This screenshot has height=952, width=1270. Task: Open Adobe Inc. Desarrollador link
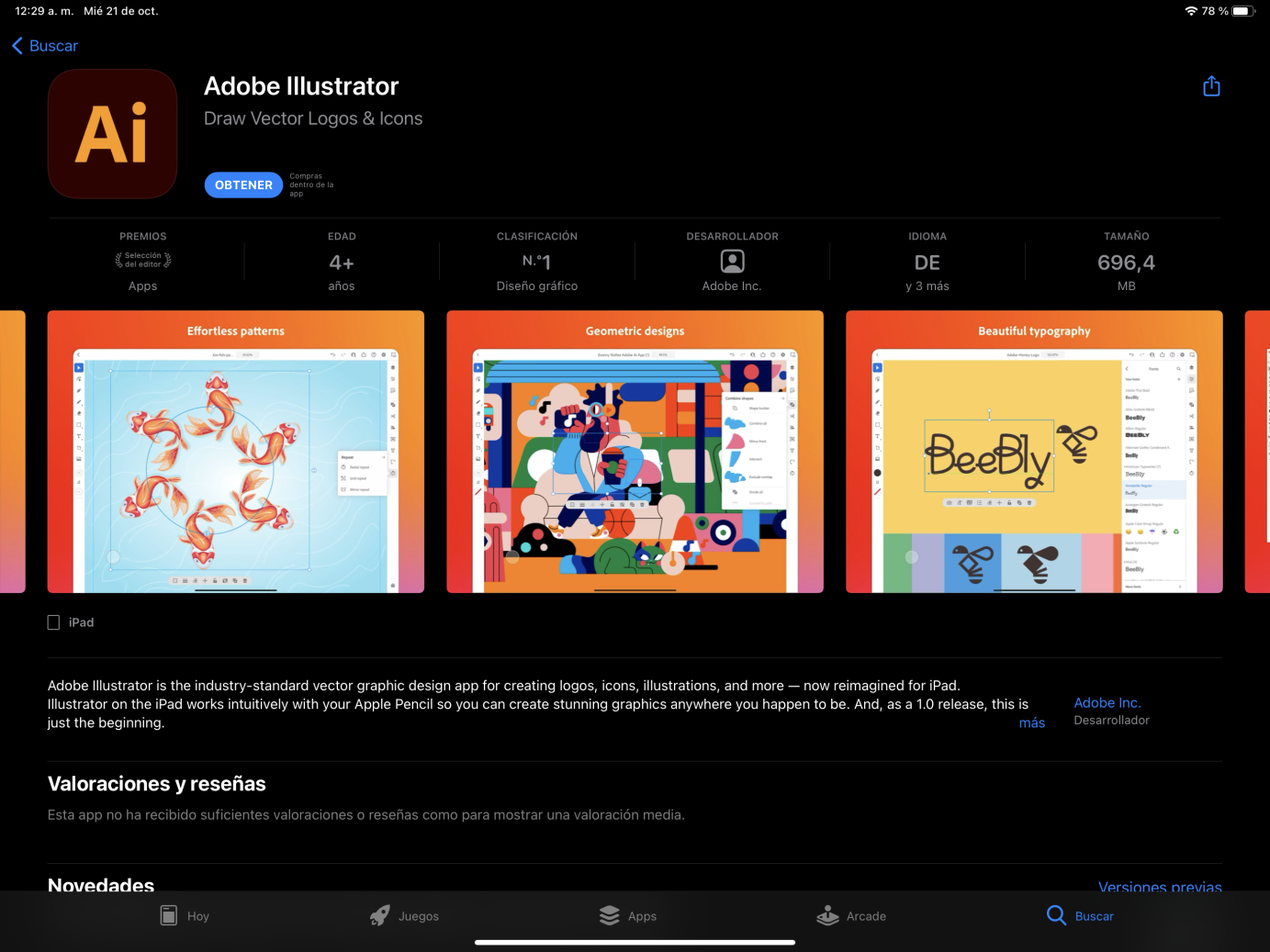pyautogui.click(x=1111, y=711)
